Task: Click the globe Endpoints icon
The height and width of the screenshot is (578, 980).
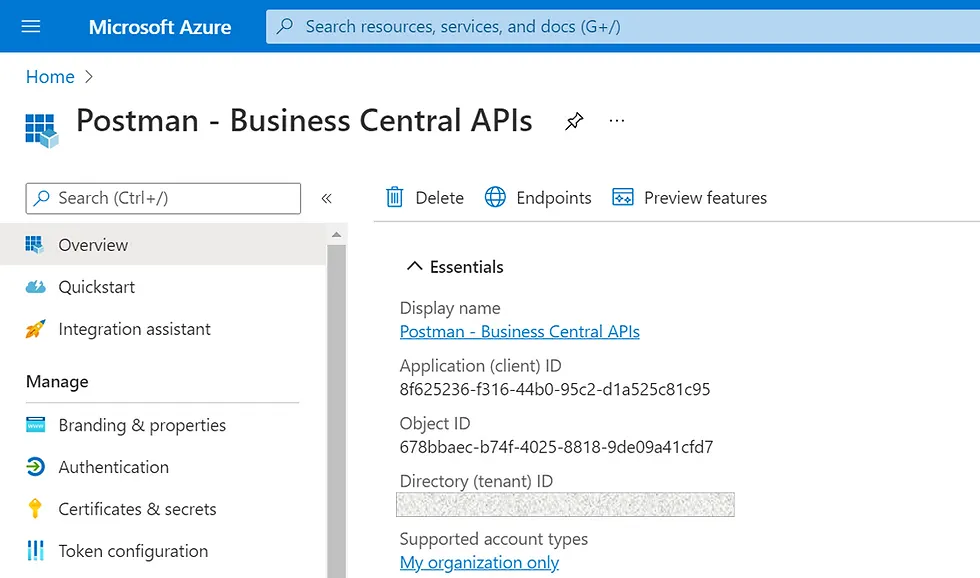Action: click(495, 197)
